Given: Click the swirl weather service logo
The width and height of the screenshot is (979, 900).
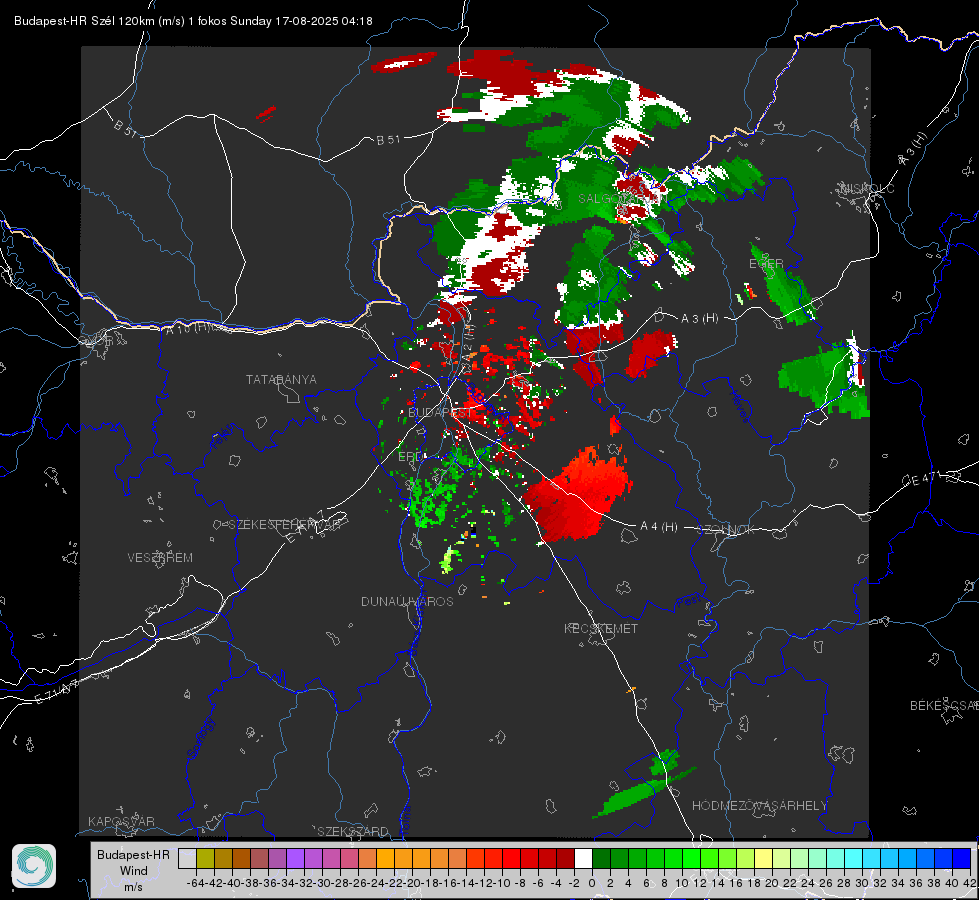Looking at the screenshot, I should pos(34,866).
